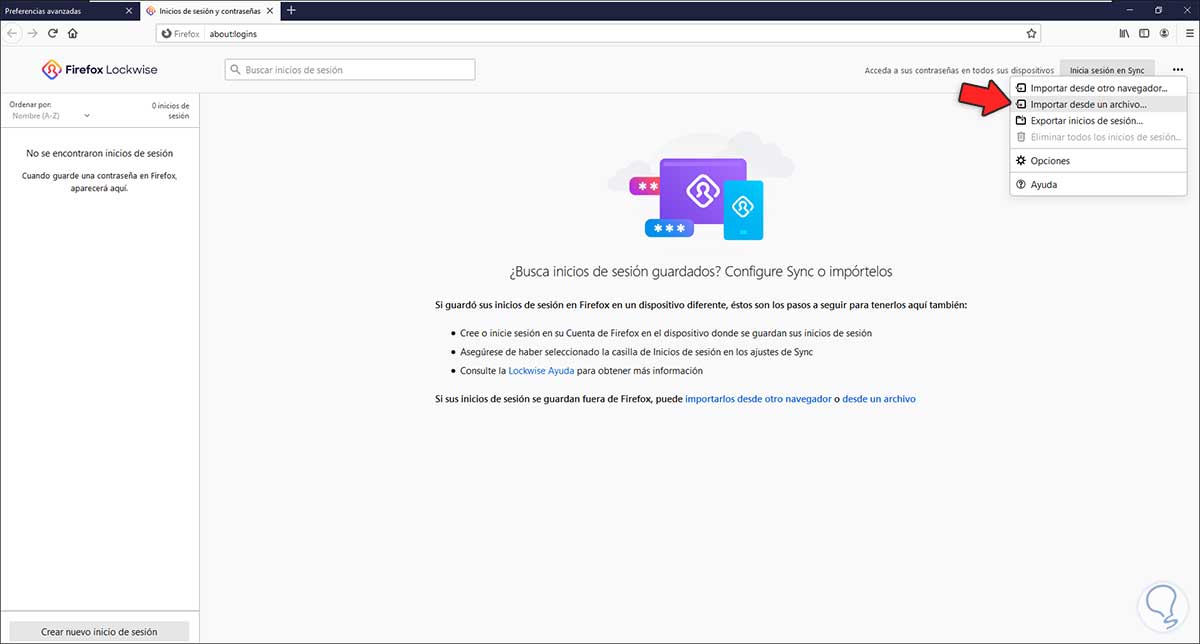This screenshot has height=644, width=1200.
Task: Show the sidebars toolbar icon
Action: click(1144, 33)
